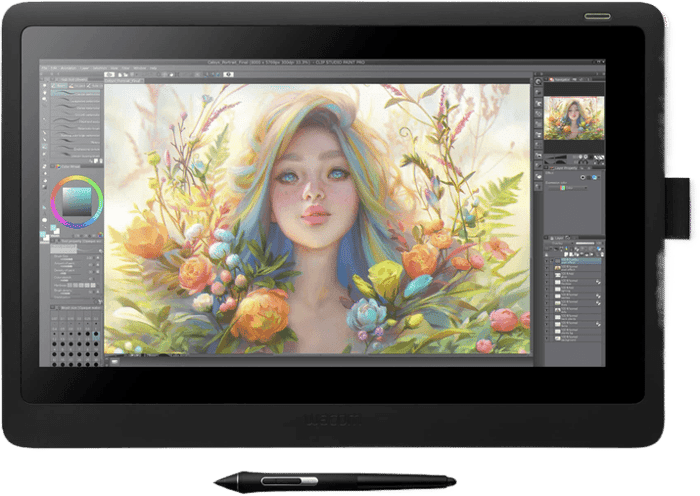This screenshot has height=496, width=700.
Task: Select the Fill bucket tool
Action: pyautogui.click(x=45, y=180)
